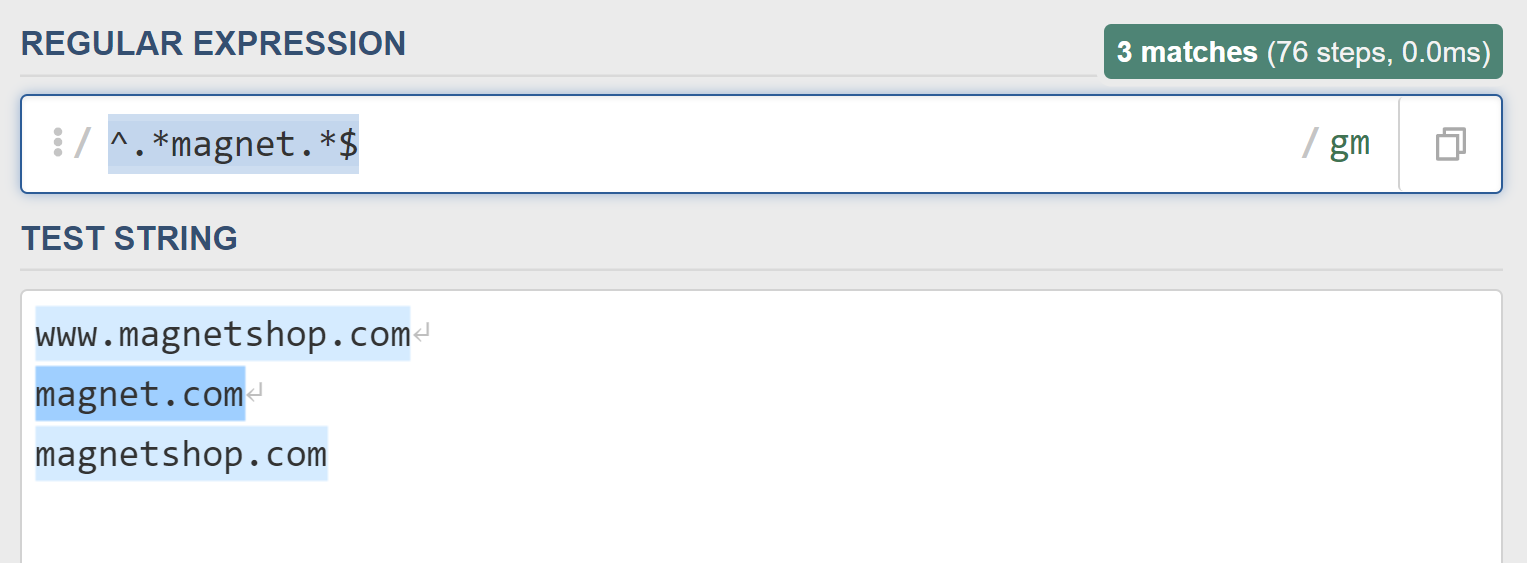
Task: Copy the regex with the clipboard icon
Action: [x=1450, y=144]
